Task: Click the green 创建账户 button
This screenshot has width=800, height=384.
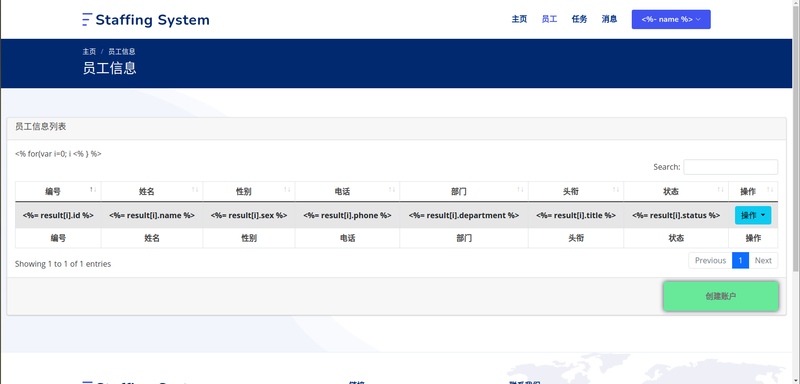Action: [x=721, y=296]
